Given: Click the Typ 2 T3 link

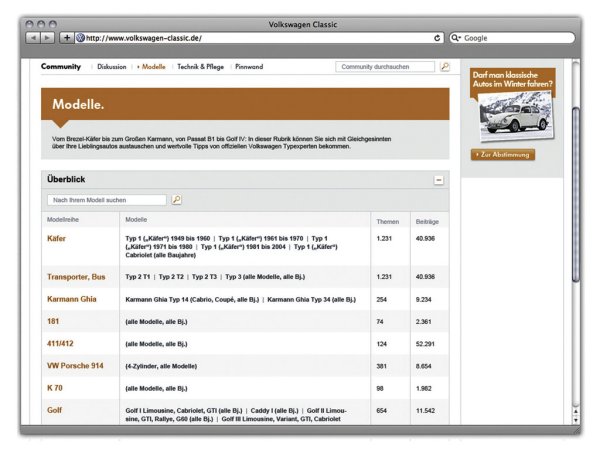Looking at the screenshot, I should click(x=204, y=277).
